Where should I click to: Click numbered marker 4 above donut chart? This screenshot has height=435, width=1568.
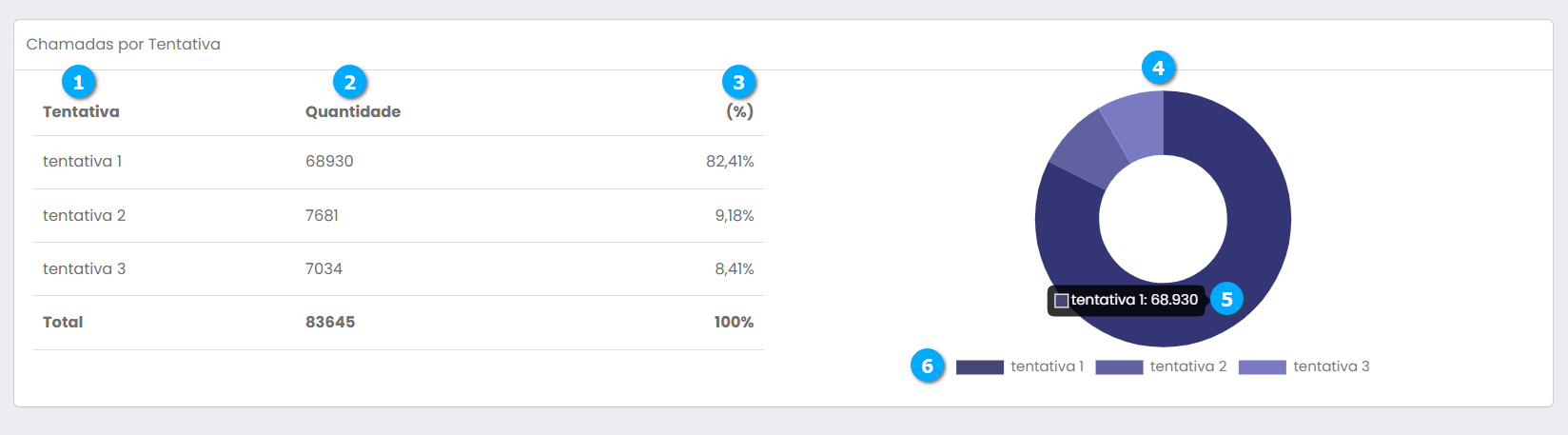[x=1158, y=69]
